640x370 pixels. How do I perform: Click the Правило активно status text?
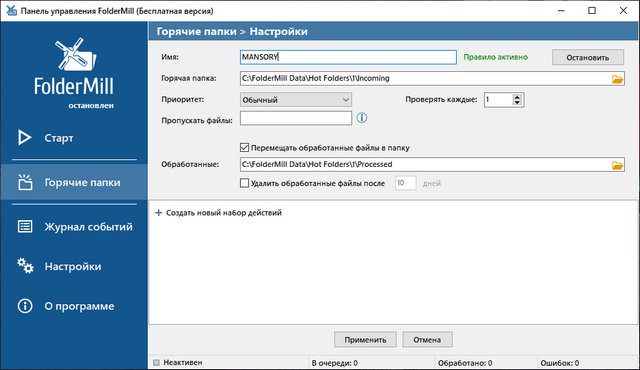point(496,57)
